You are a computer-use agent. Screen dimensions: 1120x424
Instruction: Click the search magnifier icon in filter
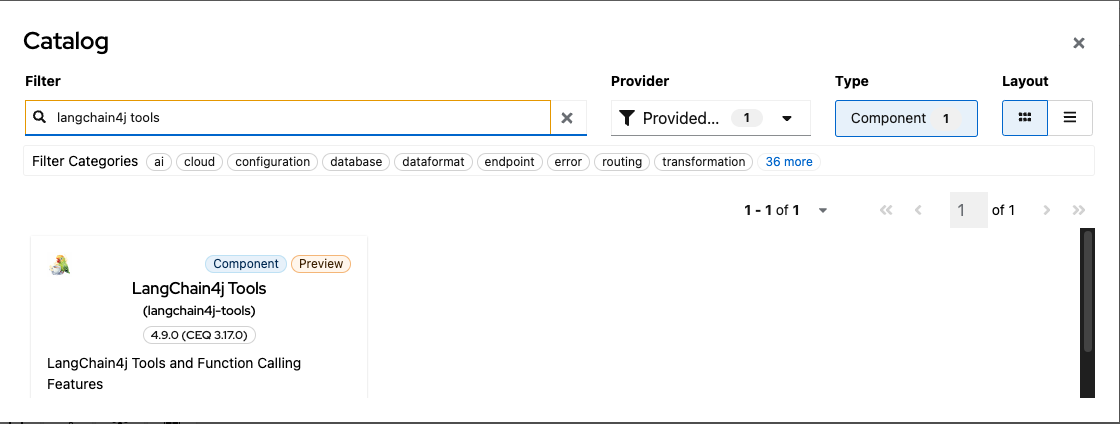tap(40, 118)
